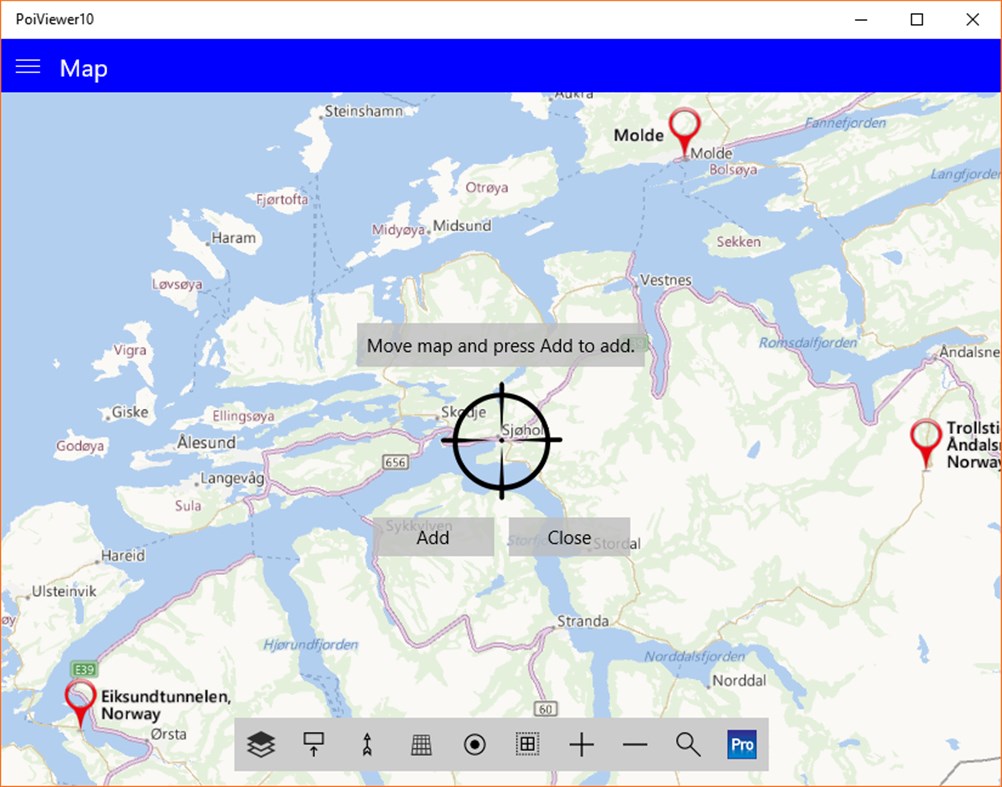Select the Eiksundtunnelen Norway map pin
The image size is (1002, 787).
click(79, 697)
